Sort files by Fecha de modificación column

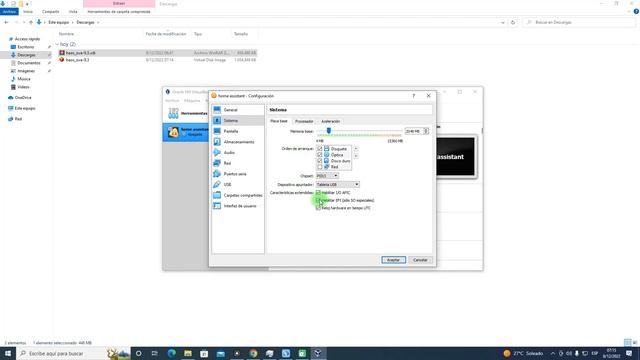[x=166, y=34]
